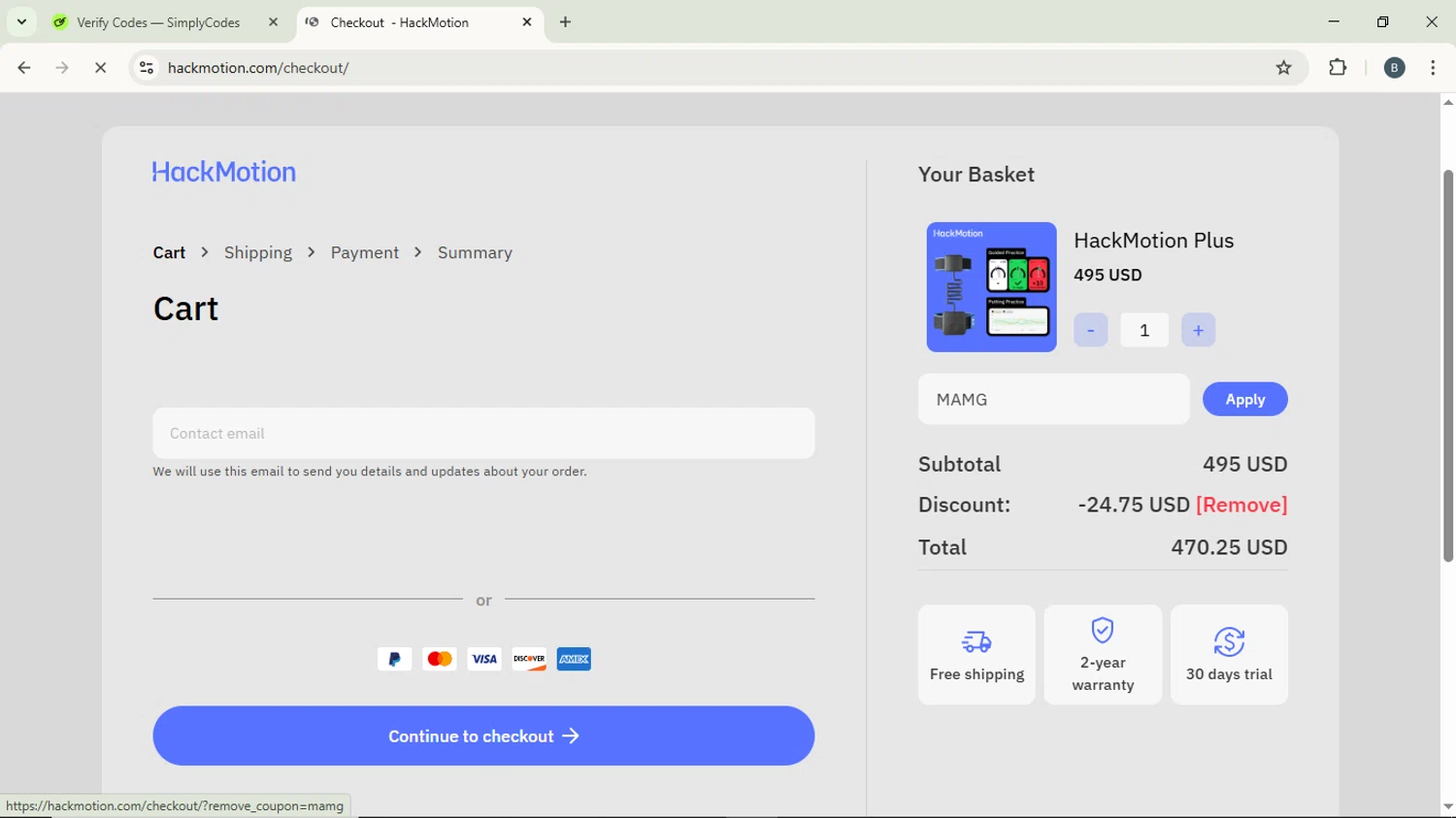Stop loading the page
1456x818 pixels.
[x=100, y=68]
